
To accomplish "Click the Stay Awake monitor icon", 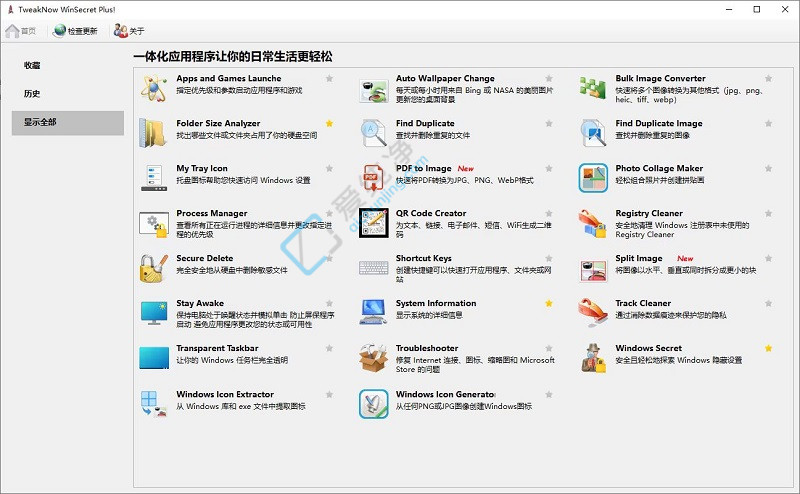I will [154, 313].
